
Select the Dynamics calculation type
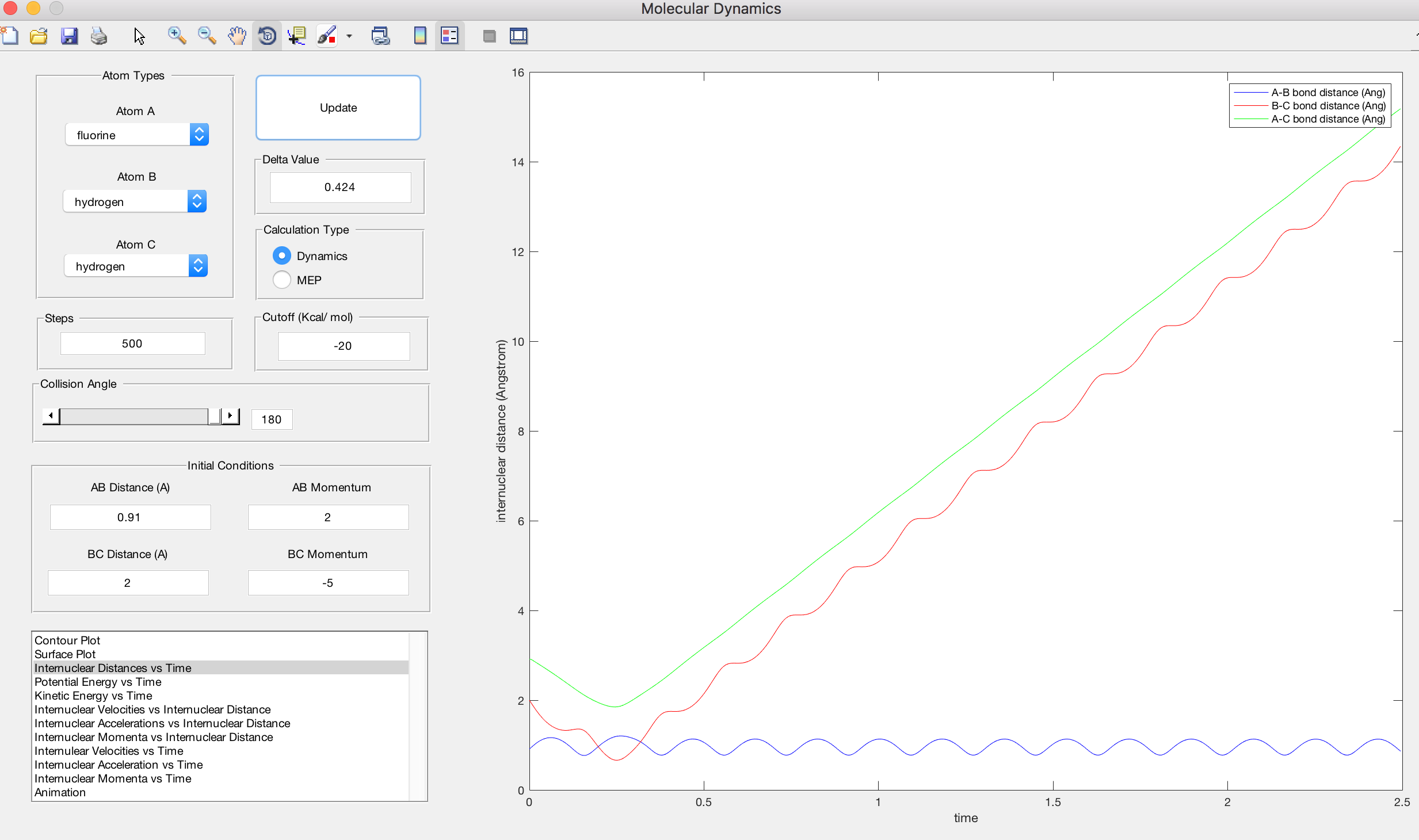(282, 255)
